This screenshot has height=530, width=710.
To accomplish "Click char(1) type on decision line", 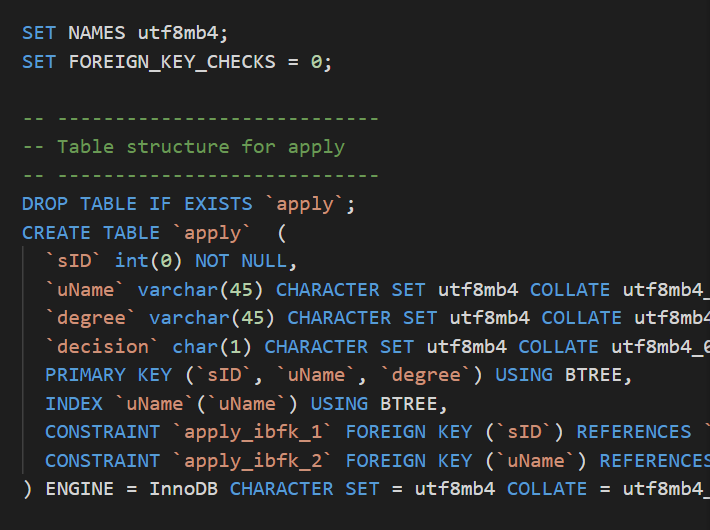I will tap(212, 347).
